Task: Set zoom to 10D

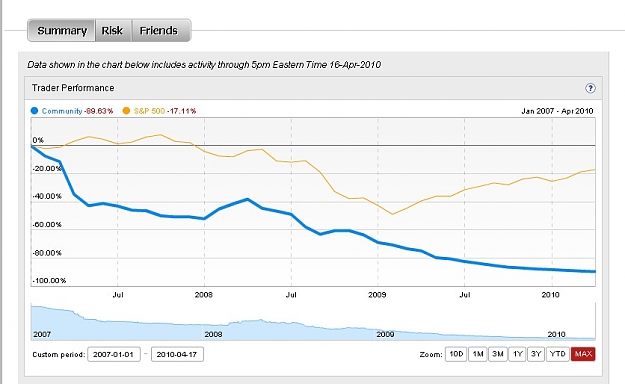Action: coord(456,354)
